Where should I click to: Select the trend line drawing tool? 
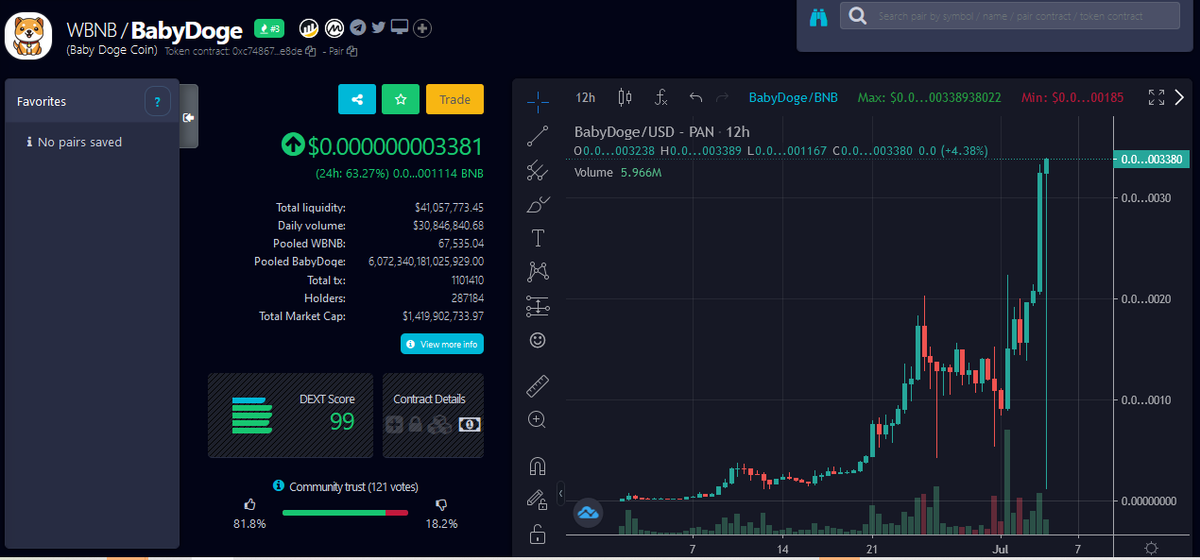tap(537, 136)
